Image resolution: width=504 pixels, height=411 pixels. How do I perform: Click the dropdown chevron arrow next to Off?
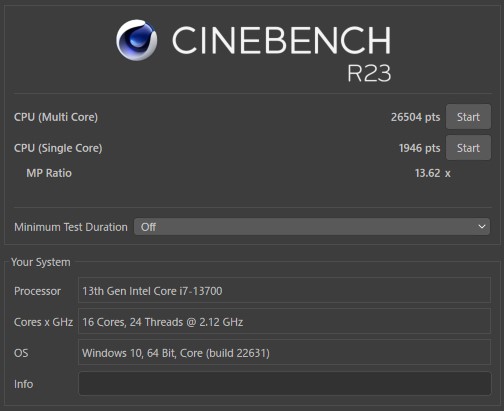(482, 227)
